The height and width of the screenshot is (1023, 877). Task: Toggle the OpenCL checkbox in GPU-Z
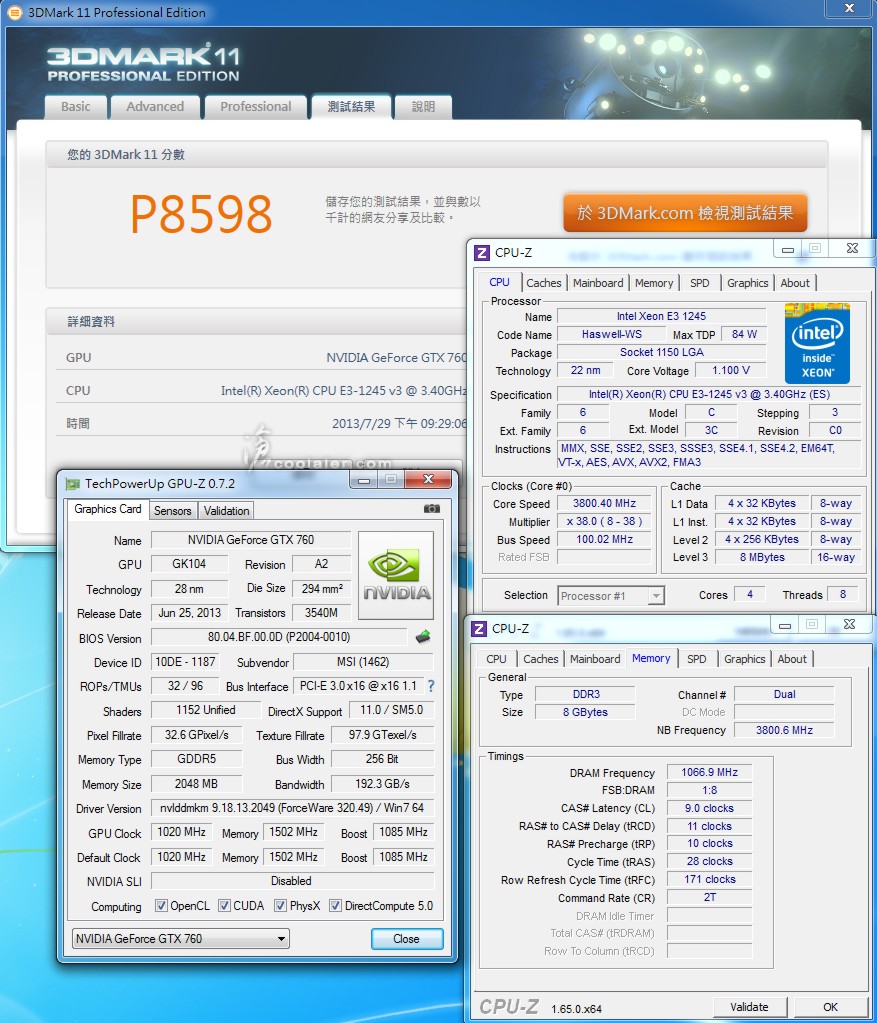point(161,906)
